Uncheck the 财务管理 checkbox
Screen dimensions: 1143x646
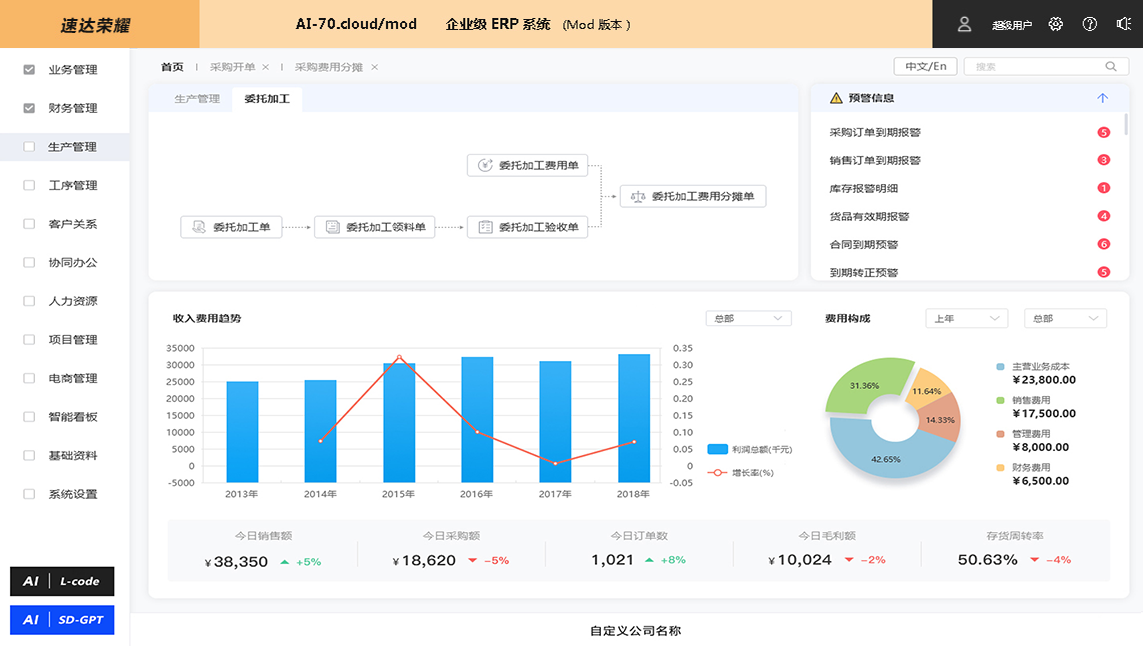29,108
